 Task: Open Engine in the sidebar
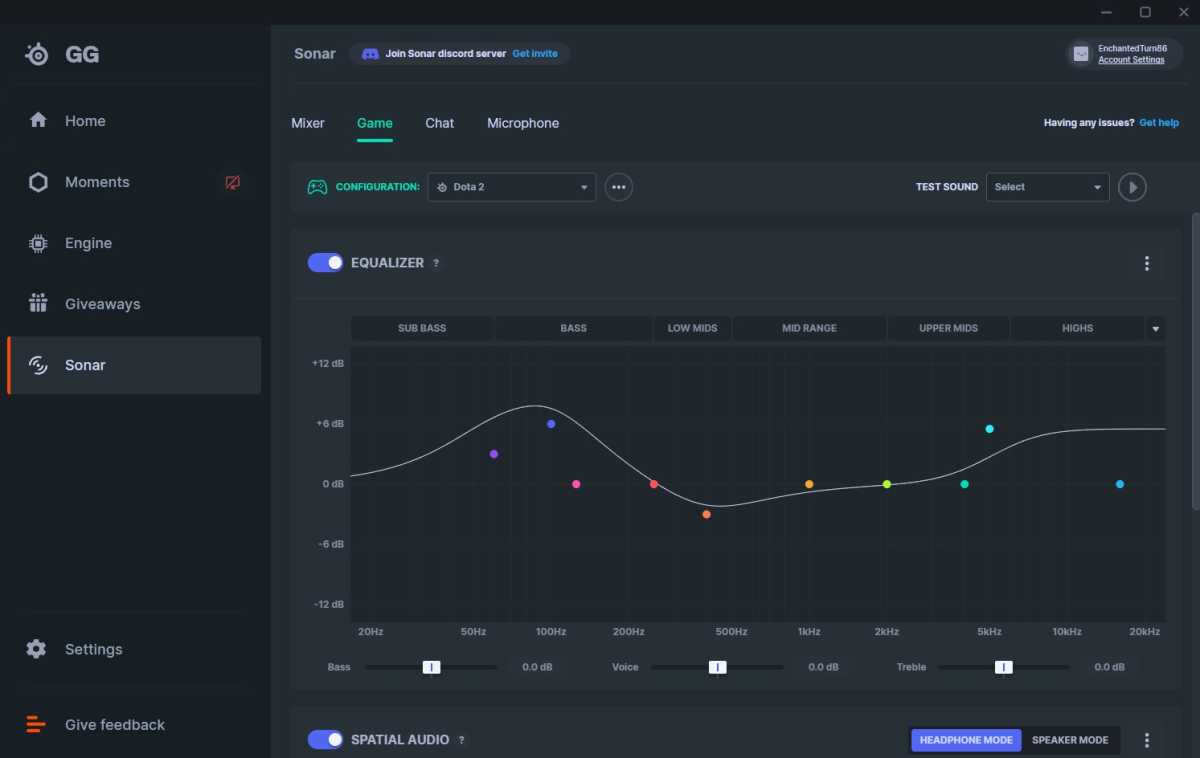(134, 243)
